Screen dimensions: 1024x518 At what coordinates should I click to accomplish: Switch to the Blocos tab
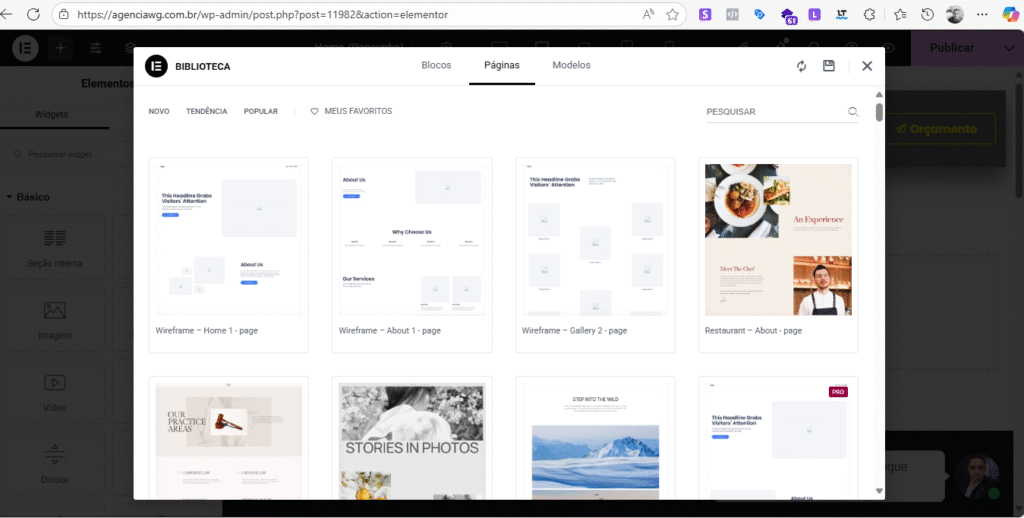click(x=436, y=65)
